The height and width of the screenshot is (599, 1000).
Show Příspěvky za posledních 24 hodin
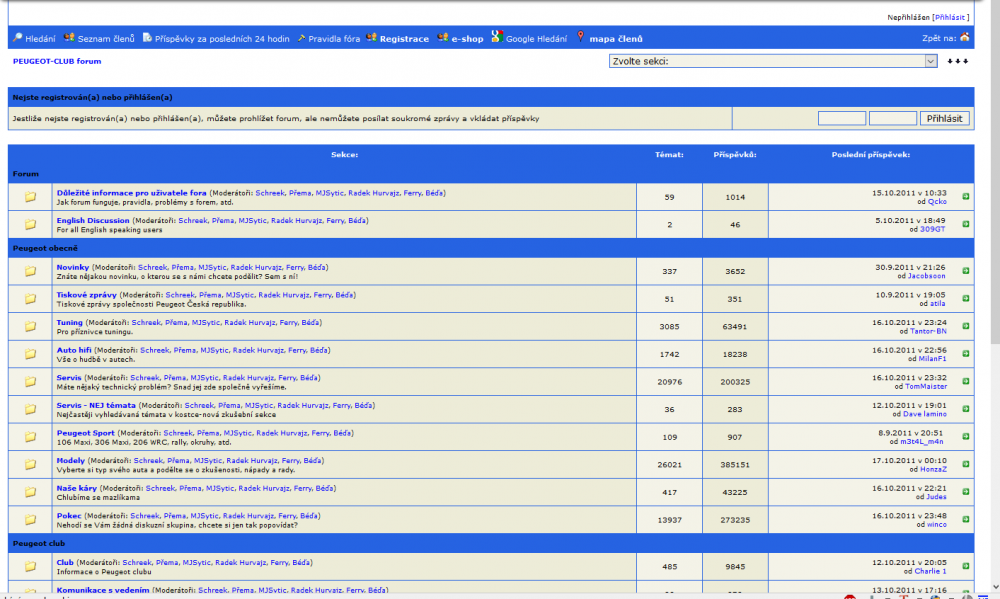(x=222, y=39)
